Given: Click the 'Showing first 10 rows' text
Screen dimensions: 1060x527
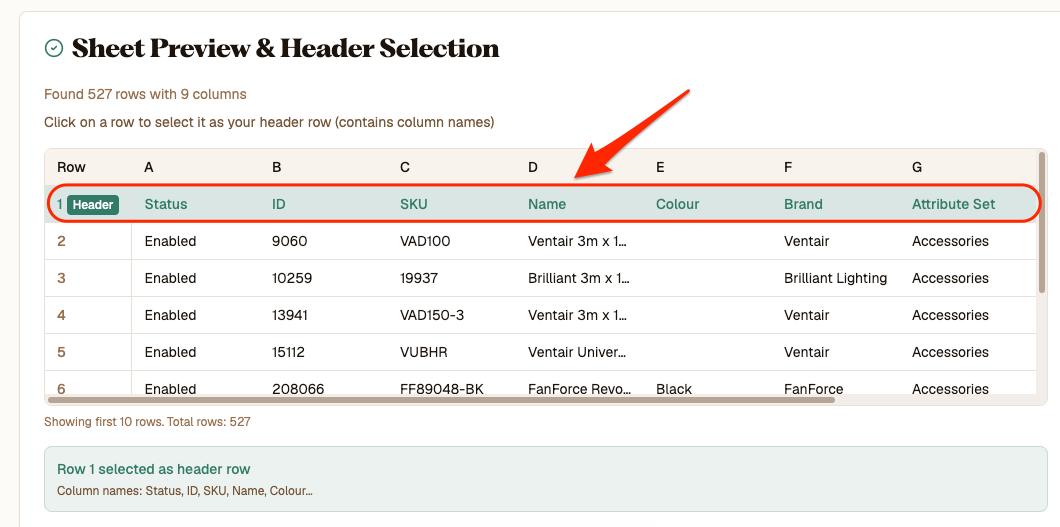Looking at the screenshot, I should pyautogui.click(x=147, y=422).
